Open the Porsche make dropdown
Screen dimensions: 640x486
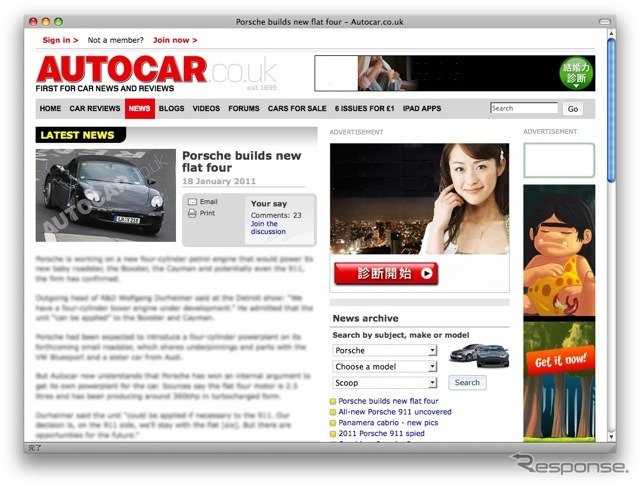coord(385,351)
